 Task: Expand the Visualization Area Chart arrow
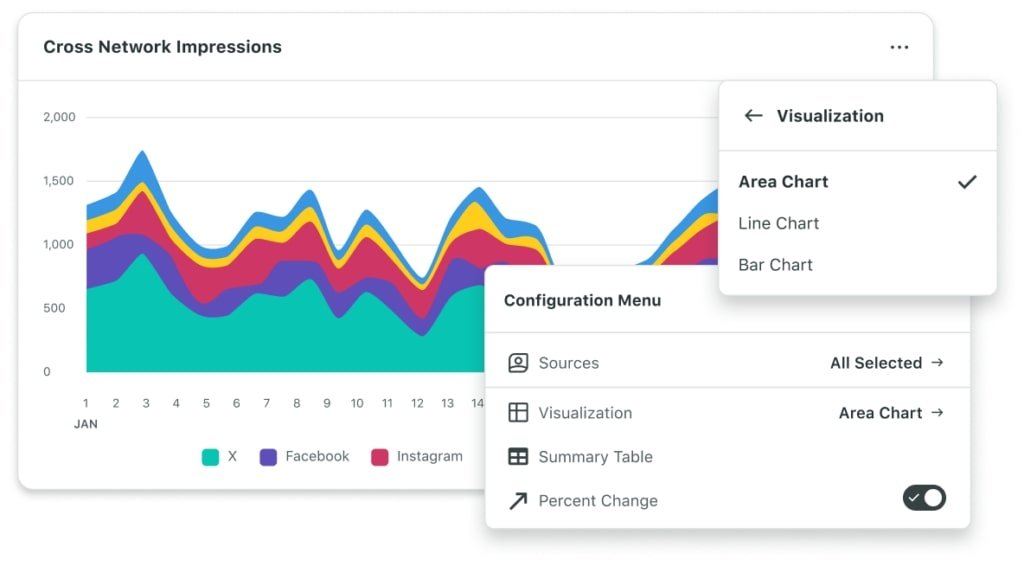(937, 413)
